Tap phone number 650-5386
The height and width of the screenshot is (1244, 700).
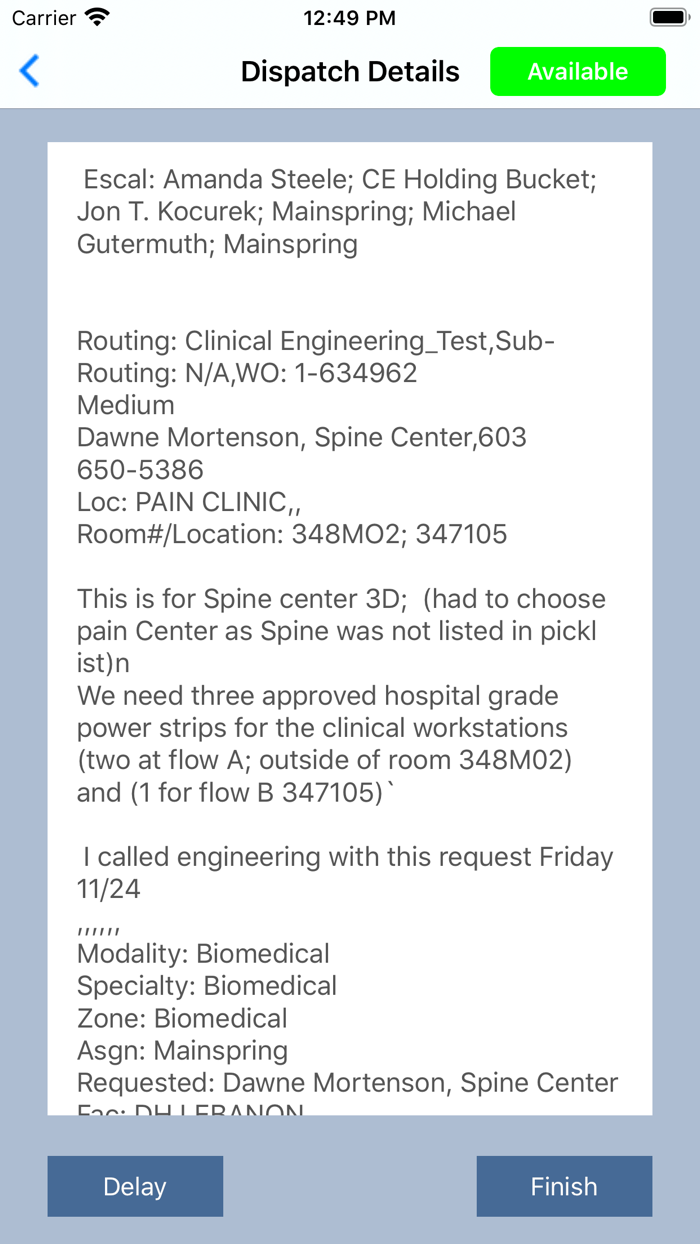click(140, 470)
